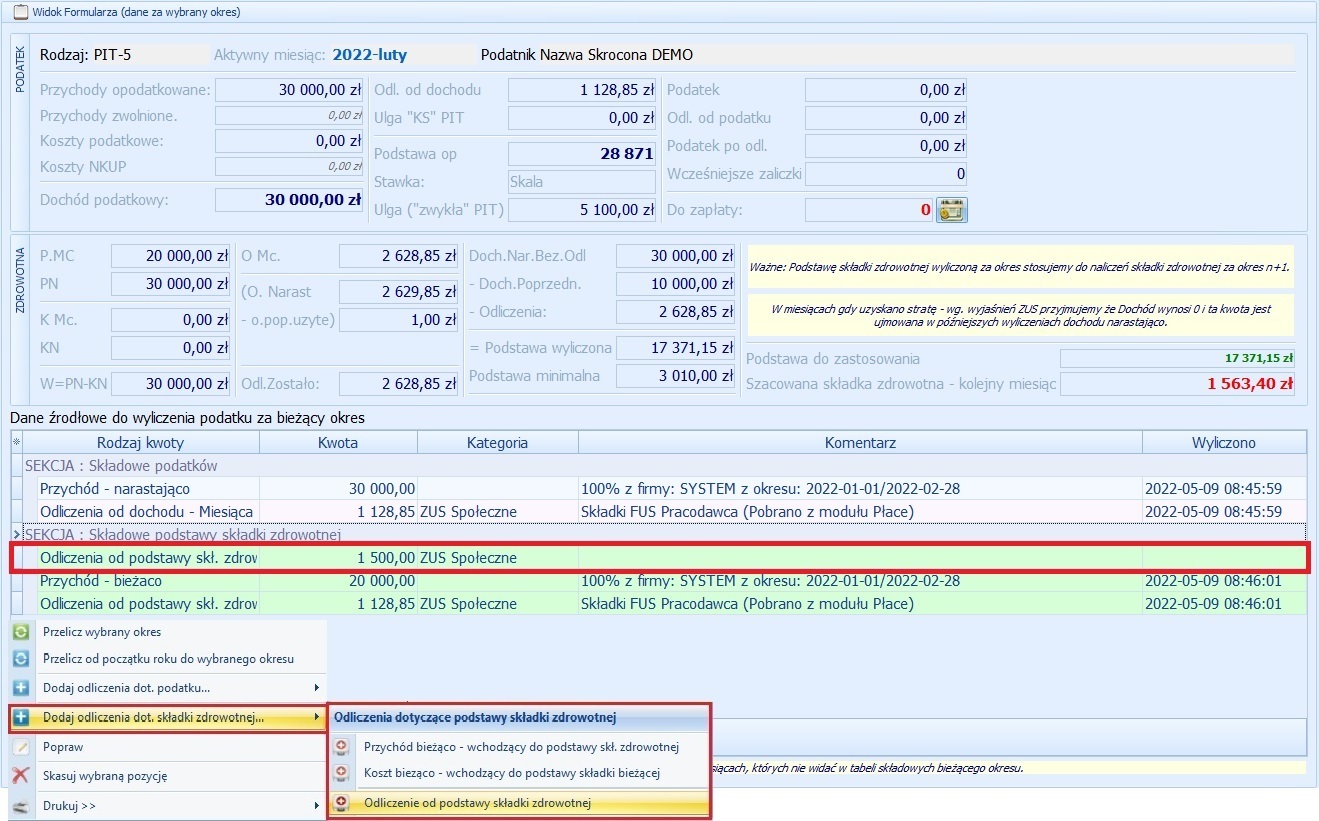
Task: Click blue refresh icon for recalculating from year start
Action: 21,659
